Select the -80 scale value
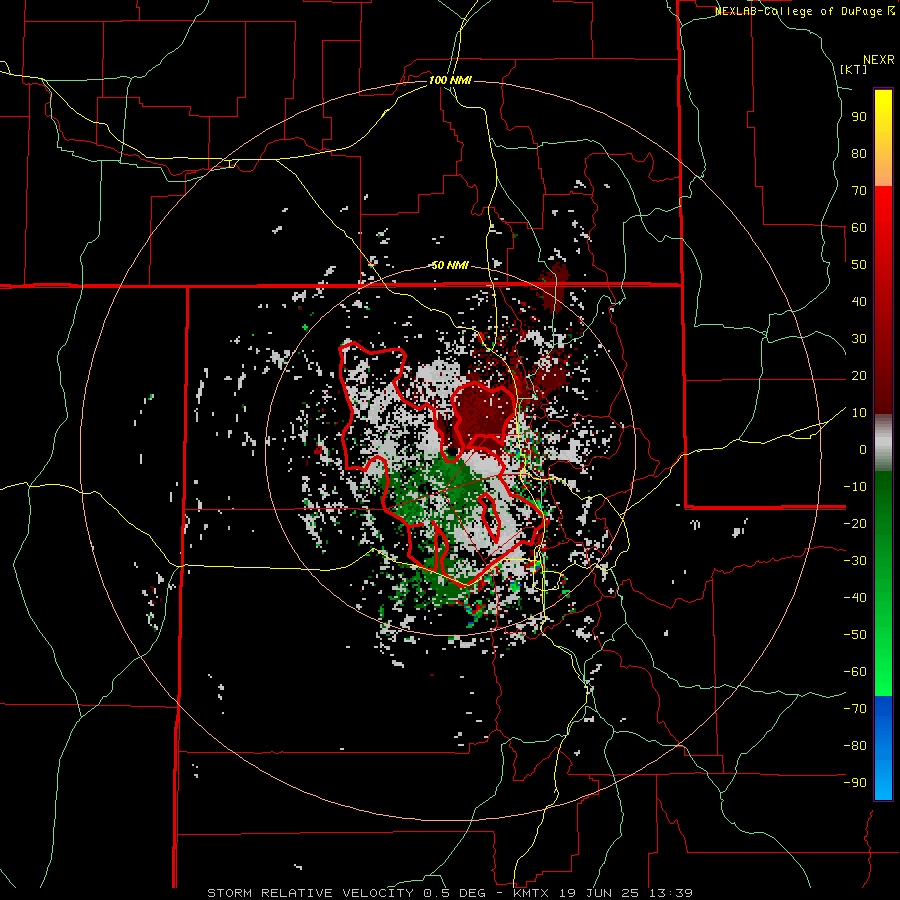This screenshot has height=900, width=900. [x=855, y=746]
